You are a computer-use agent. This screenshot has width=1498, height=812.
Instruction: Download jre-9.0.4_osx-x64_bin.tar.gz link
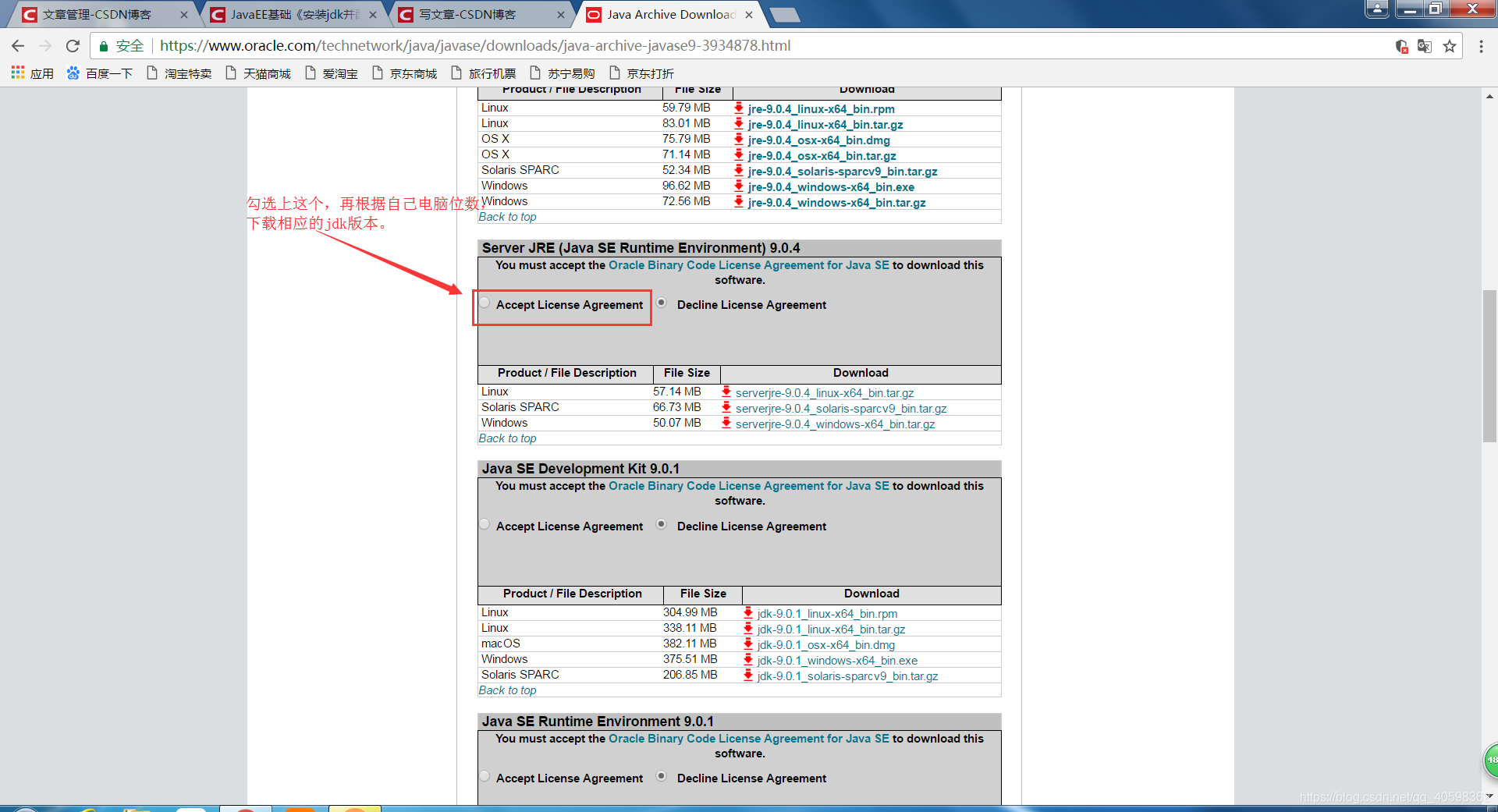click(822, 156)
